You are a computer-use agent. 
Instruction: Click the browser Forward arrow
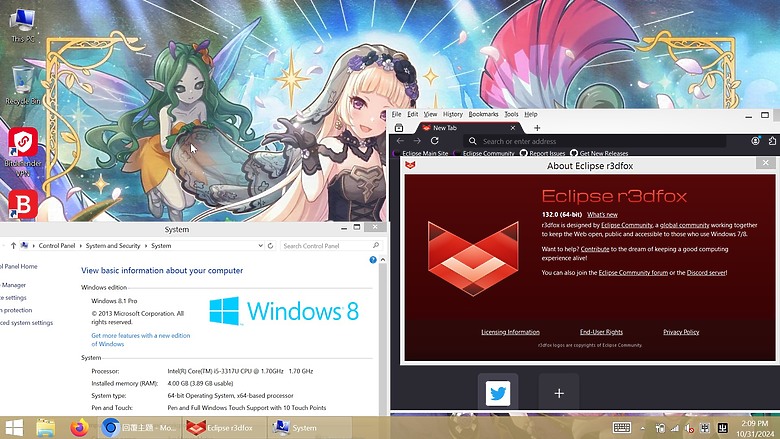click(x=417, y=141)
